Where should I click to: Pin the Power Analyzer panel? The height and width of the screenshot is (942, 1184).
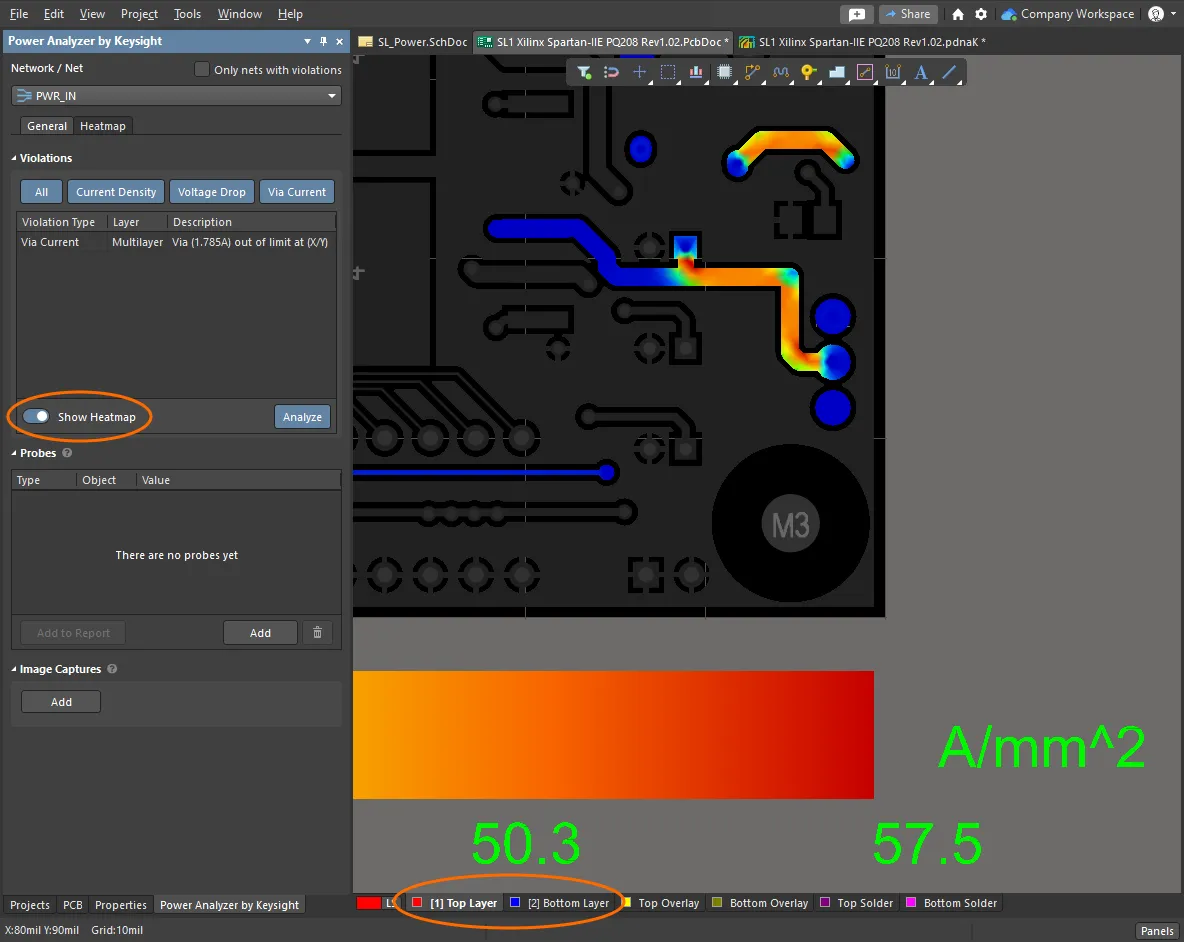[x=323, y=41]
